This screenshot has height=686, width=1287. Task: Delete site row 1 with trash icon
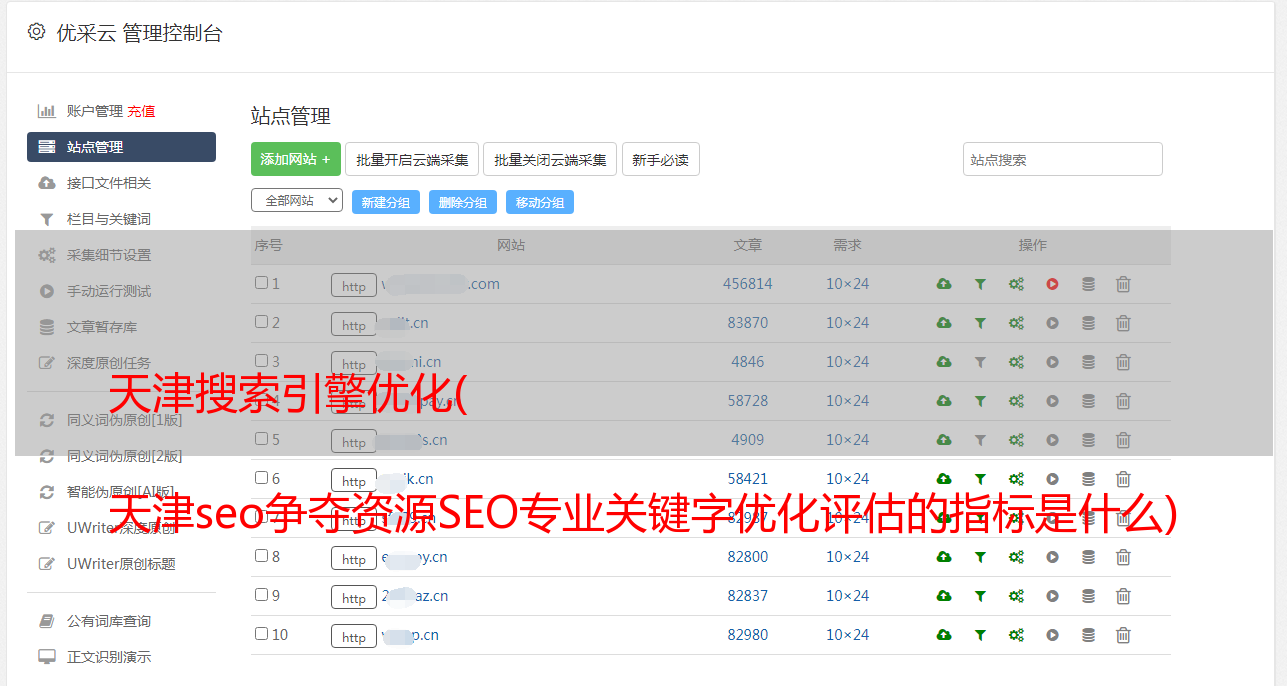[1123, 284]
